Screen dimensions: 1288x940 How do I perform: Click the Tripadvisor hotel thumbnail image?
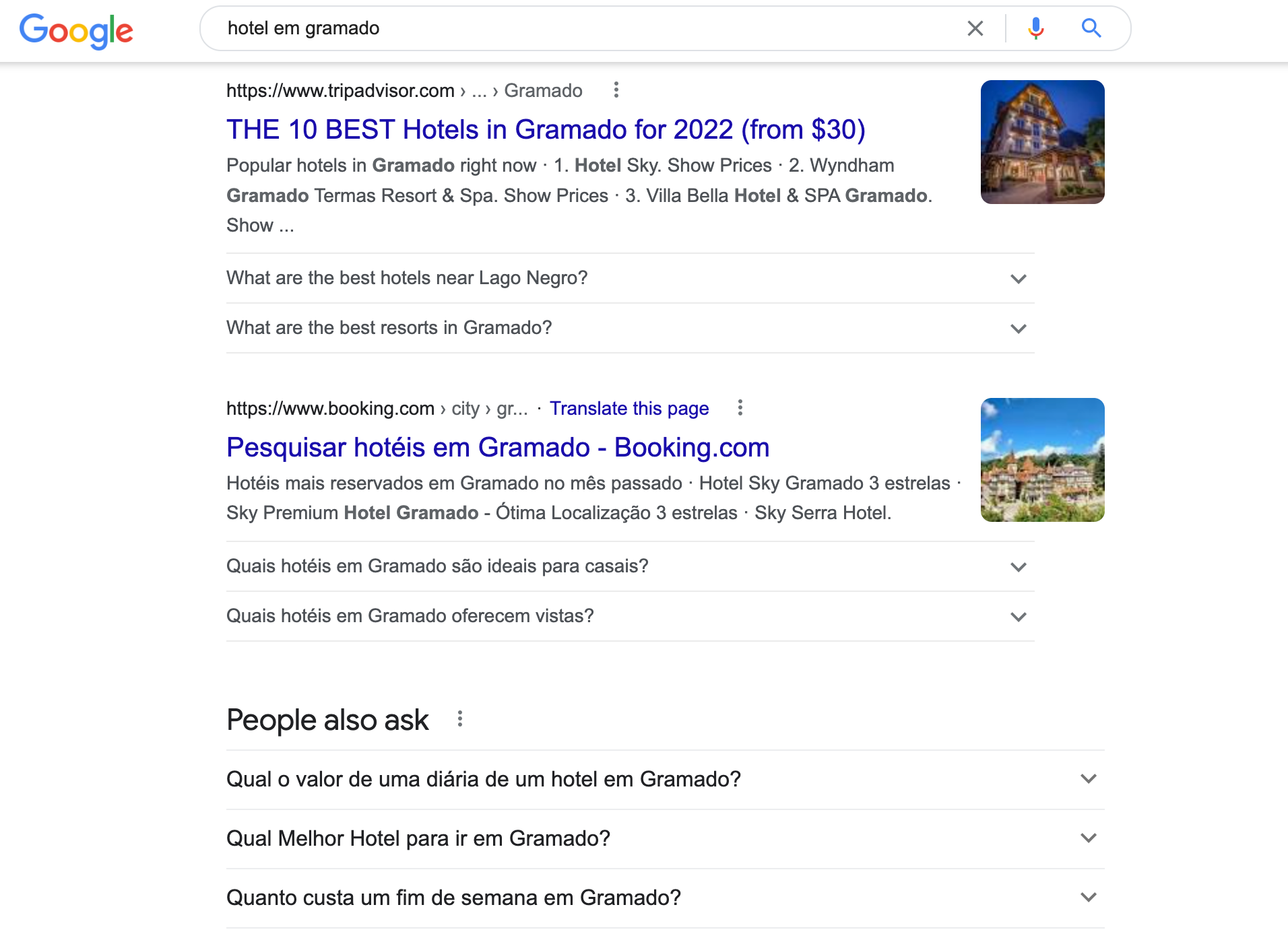tap(1042, 142)
